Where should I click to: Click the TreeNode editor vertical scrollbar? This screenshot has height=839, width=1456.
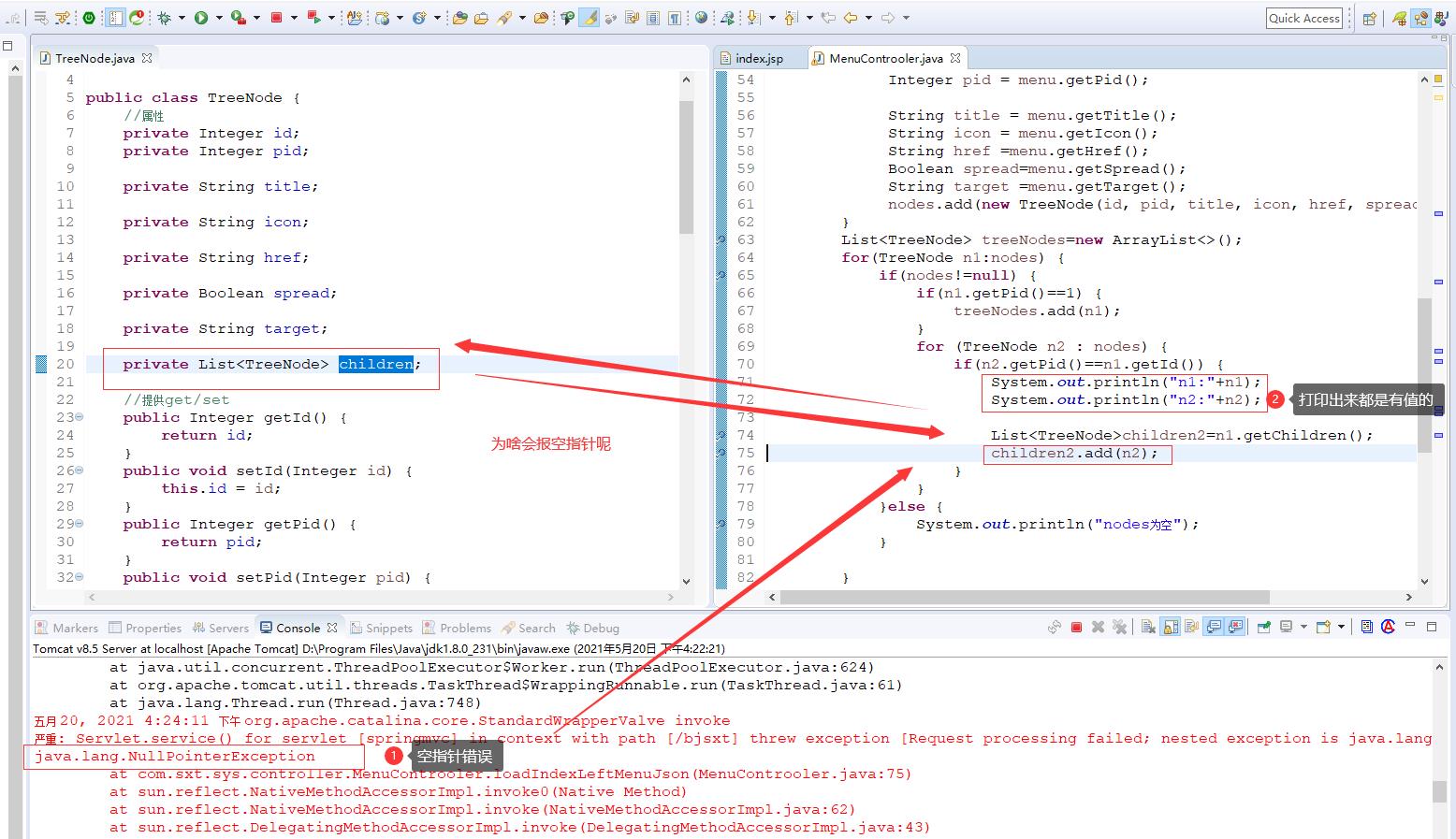[686, 168]
